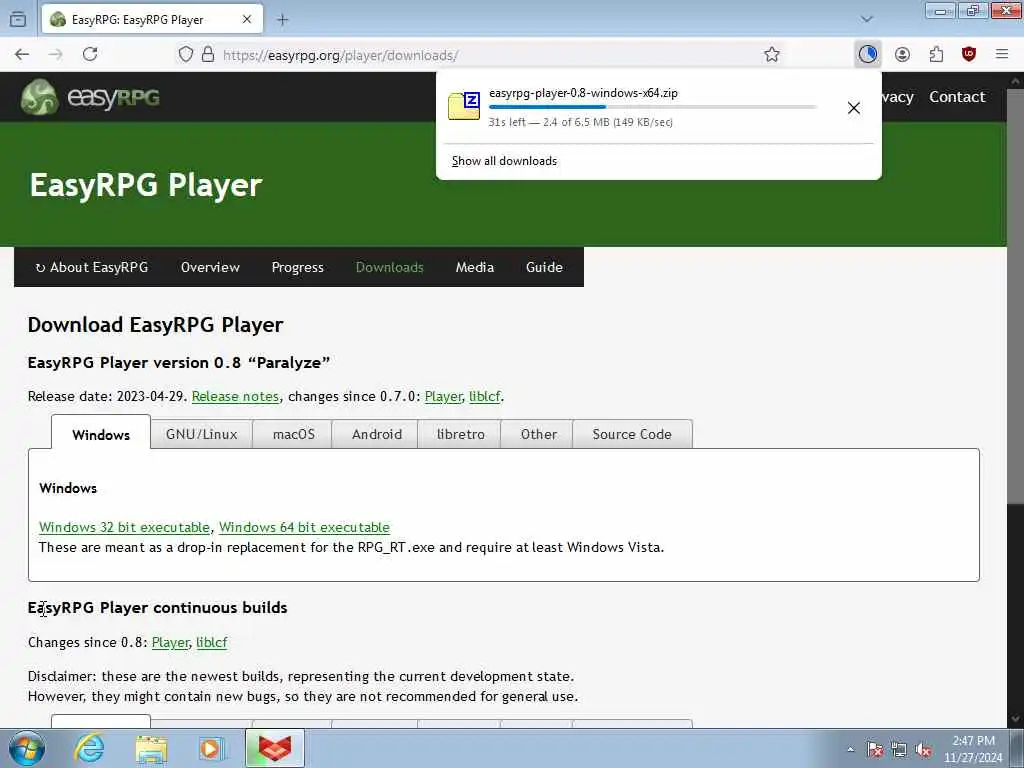Reload the current page
This screenshot has width=1024, height=768.
[x=90, y=55]
